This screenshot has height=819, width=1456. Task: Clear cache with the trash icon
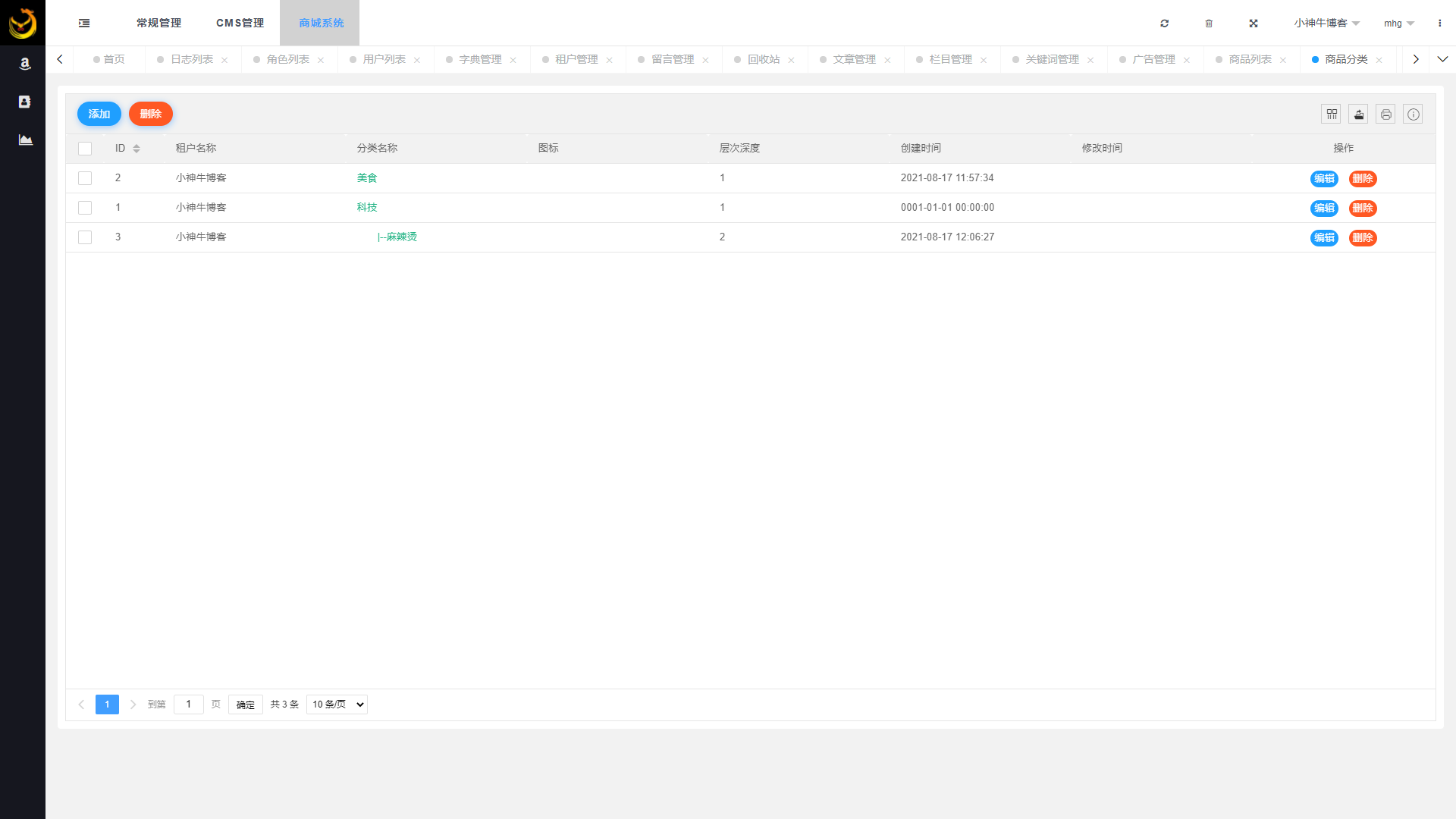tap(1209, 23)
